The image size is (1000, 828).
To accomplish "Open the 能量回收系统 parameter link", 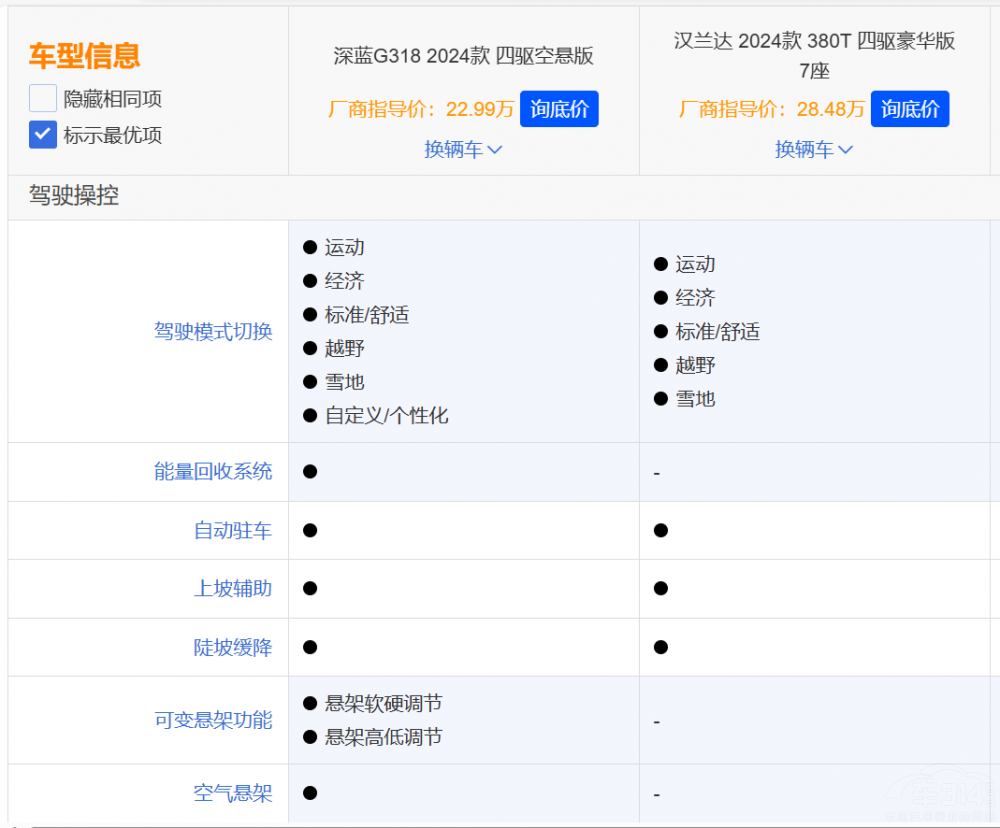I will click(213, 471).
